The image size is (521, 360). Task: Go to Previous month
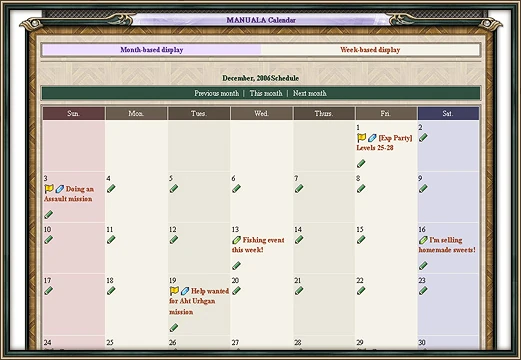tap(217, 93)
